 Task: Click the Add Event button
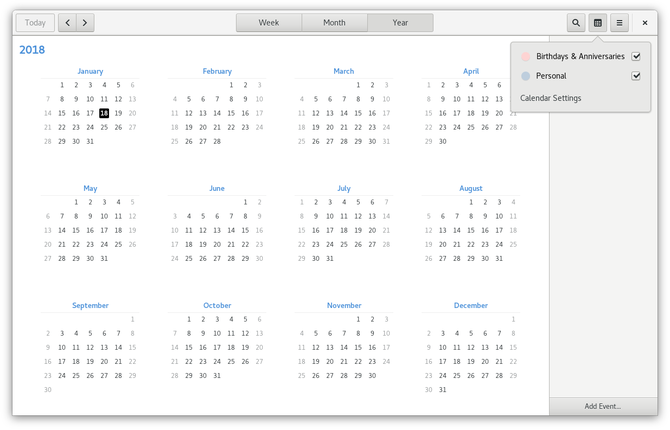[x=603, y=406]
